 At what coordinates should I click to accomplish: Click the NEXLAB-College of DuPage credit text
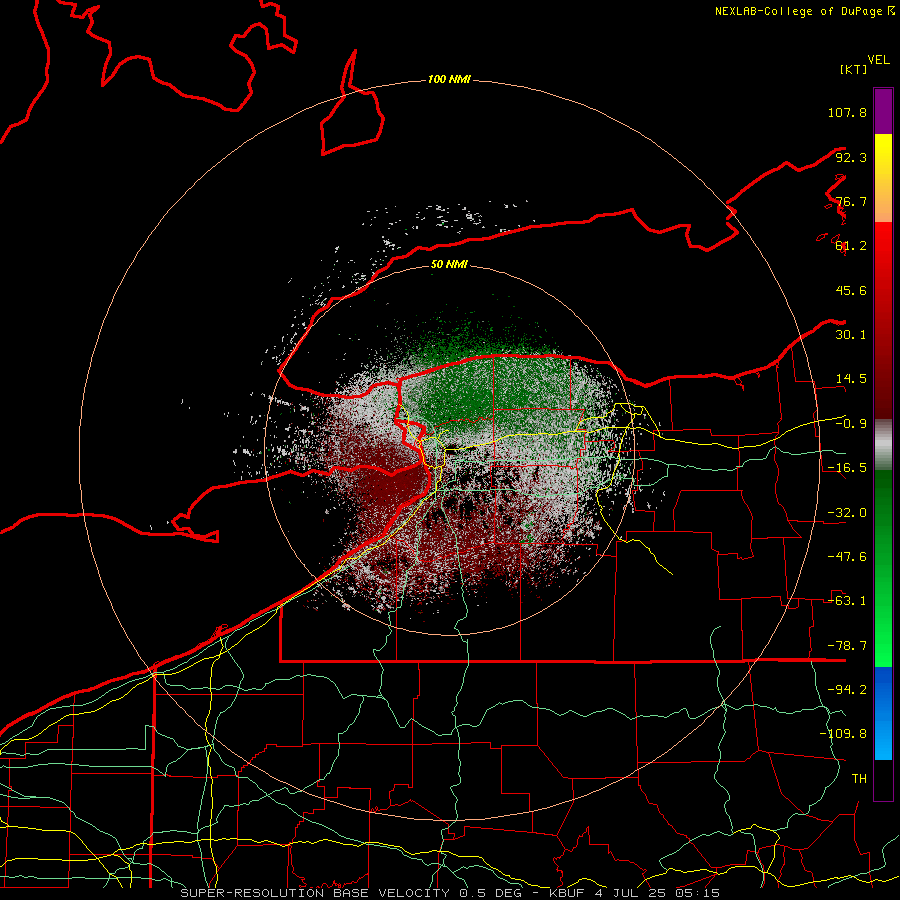[x=804, y=11]
